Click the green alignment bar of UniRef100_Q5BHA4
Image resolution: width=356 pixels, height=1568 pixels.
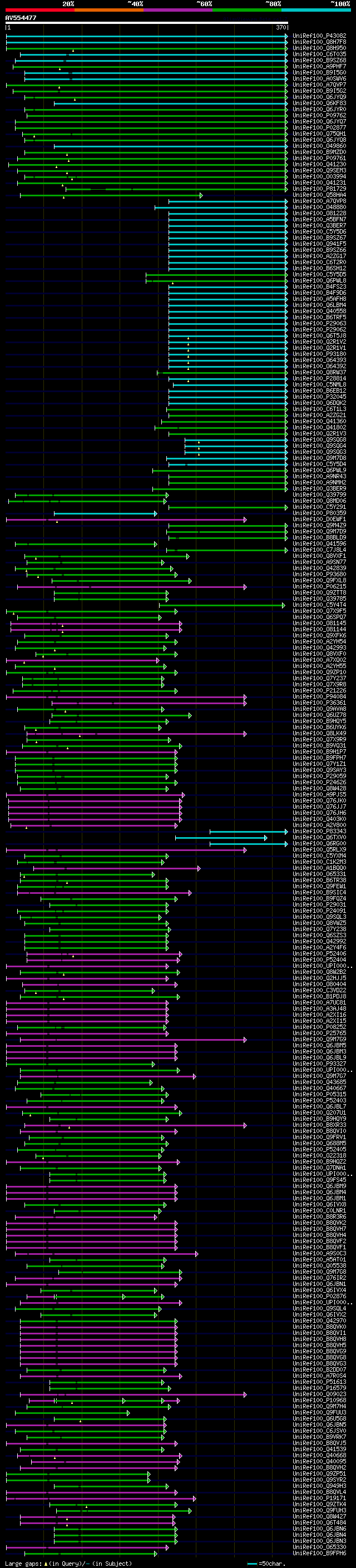pyautogui.click(x=111, y=195)
